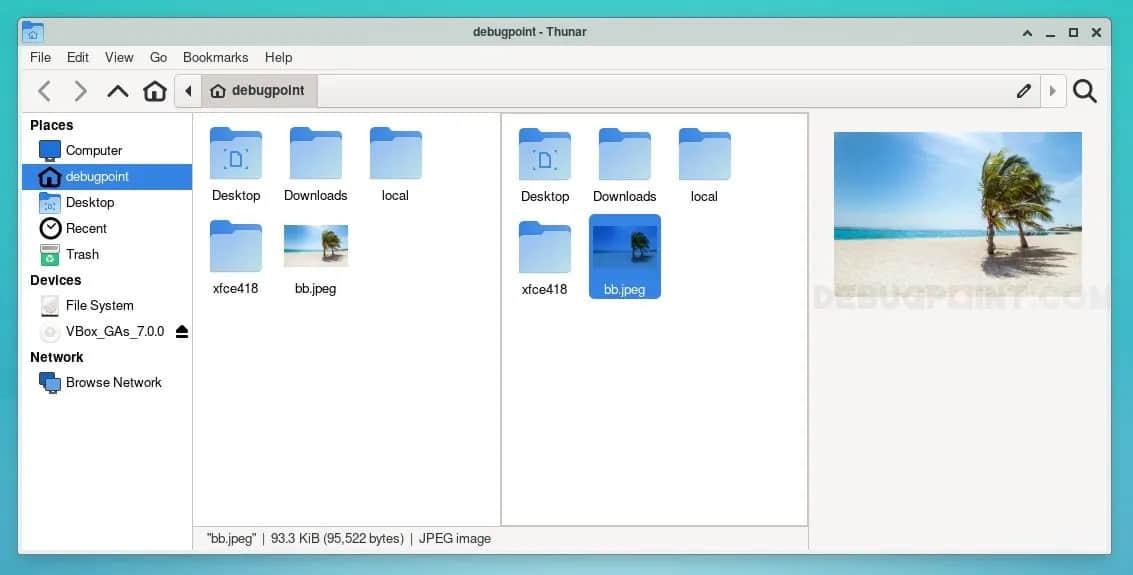The image size is (1133, 575).
Task: Select Browse Network in sidebar
Action: 113,382
